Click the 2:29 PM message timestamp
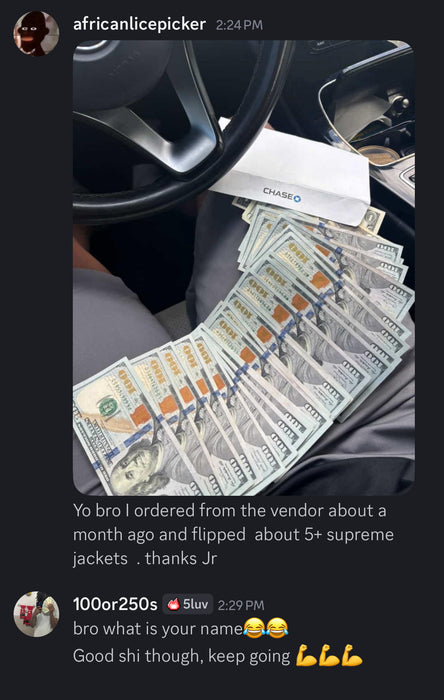This screenshot has height=700, width=444. 241,605
